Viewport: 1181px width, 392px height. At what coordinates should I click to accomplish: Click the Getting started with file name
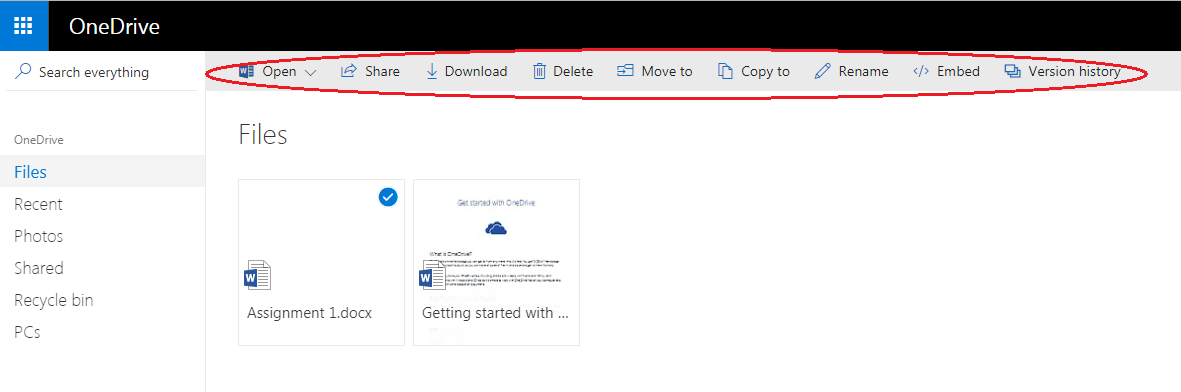click(495, 313)
